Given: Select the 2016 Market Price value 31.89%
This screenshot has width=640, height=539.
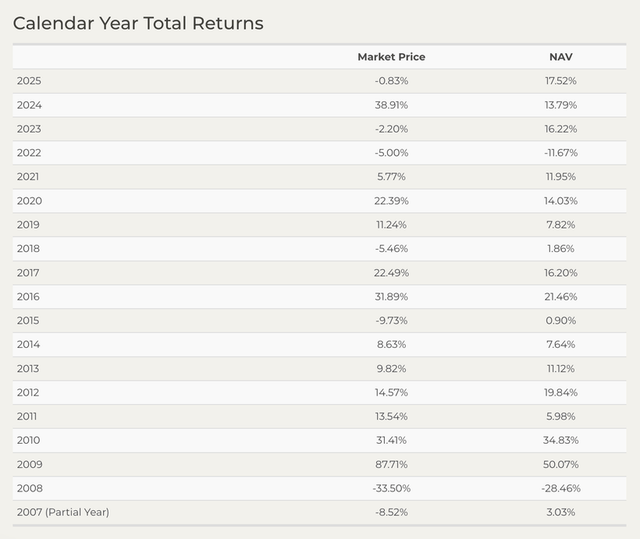Looking at the screenshot, I should click(x=391, y=297).
